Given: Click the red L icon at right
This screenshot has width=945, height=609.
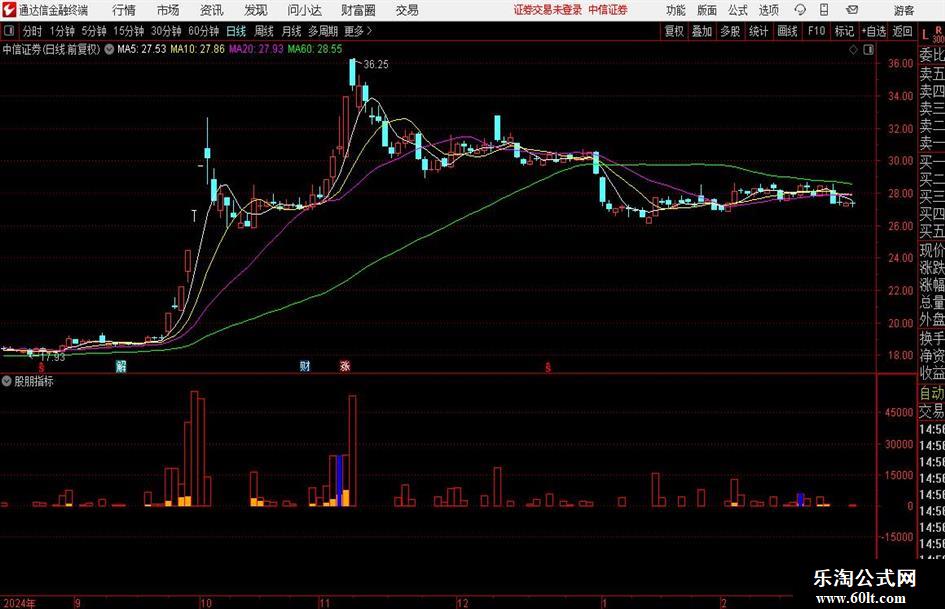Looking at the screenshot, I should (x=925, y=34).
